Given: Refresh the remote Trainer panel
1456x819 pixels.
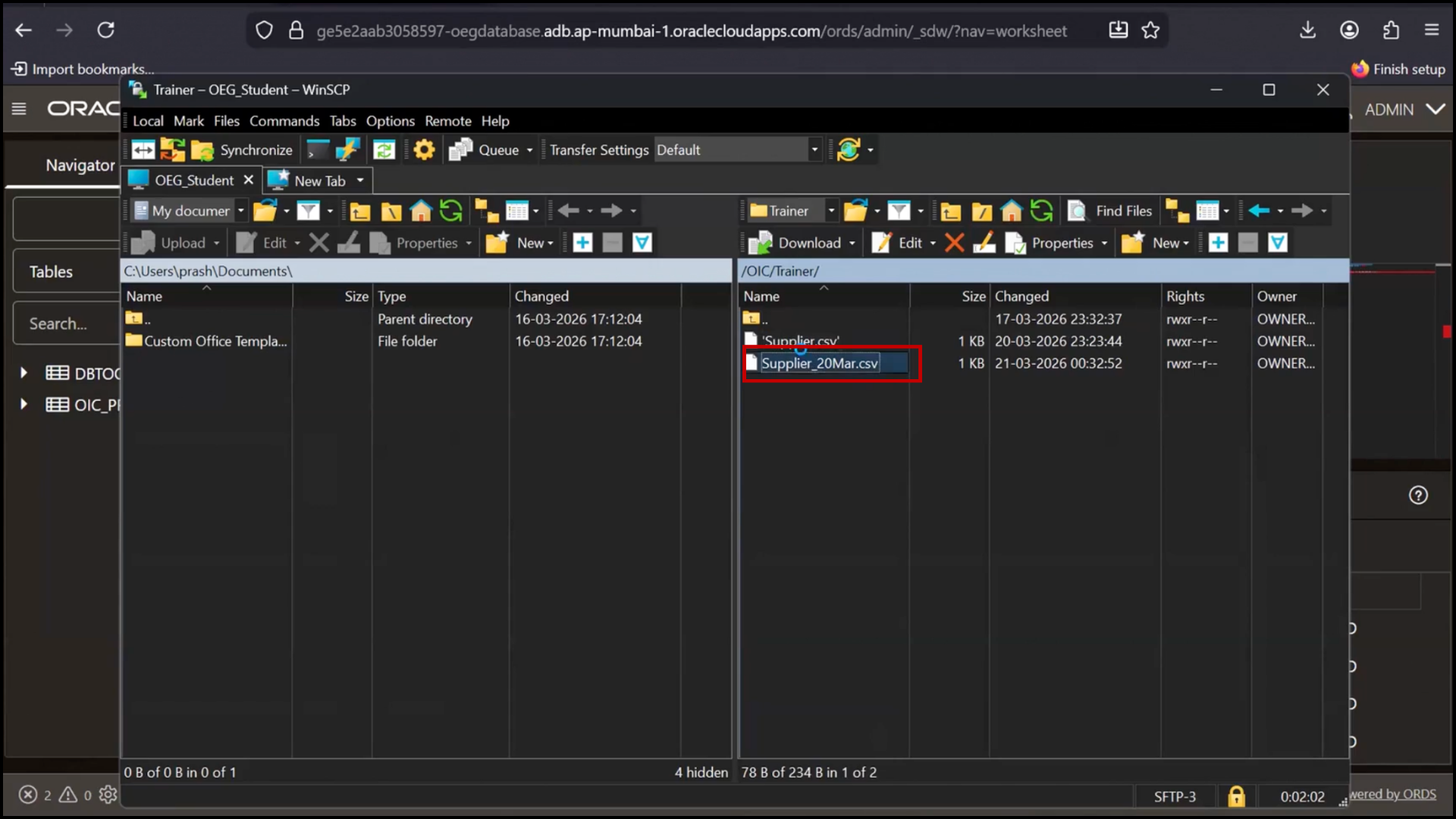Looking at the screenshot, I should (x=1041, y=211).
